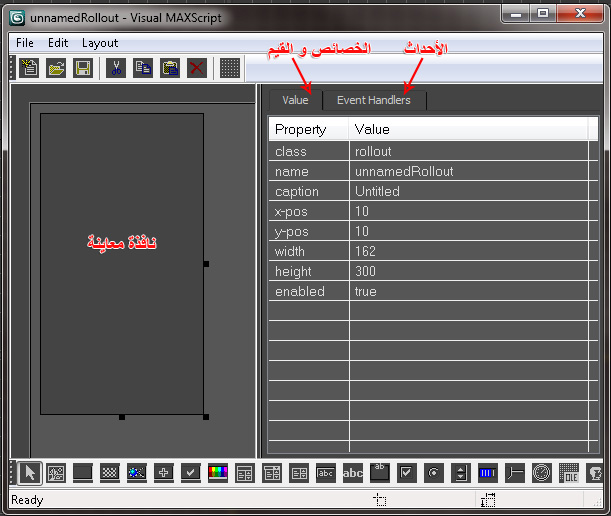
Task: Open the Edit menu
Action: (x=58, y=43)
